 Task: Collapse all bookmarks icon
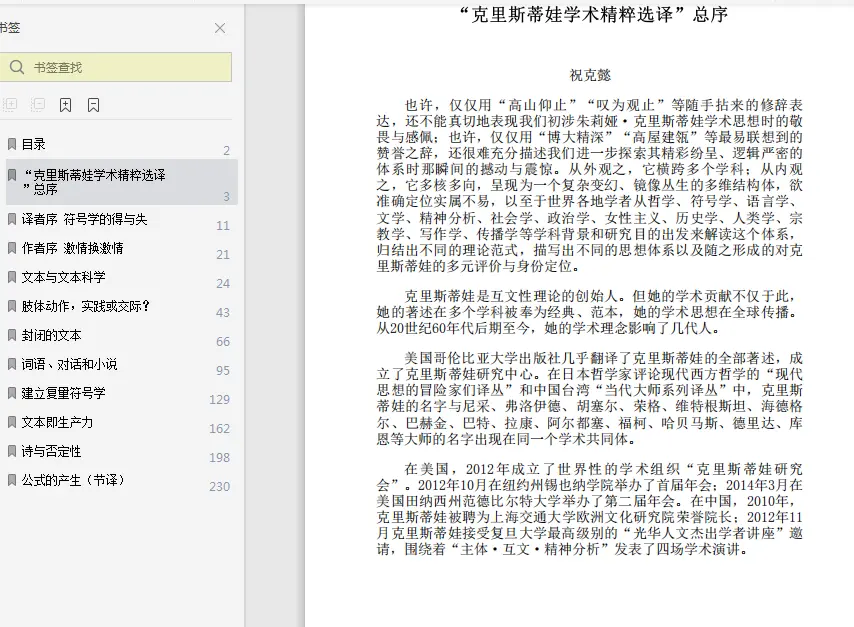point(38,104)
